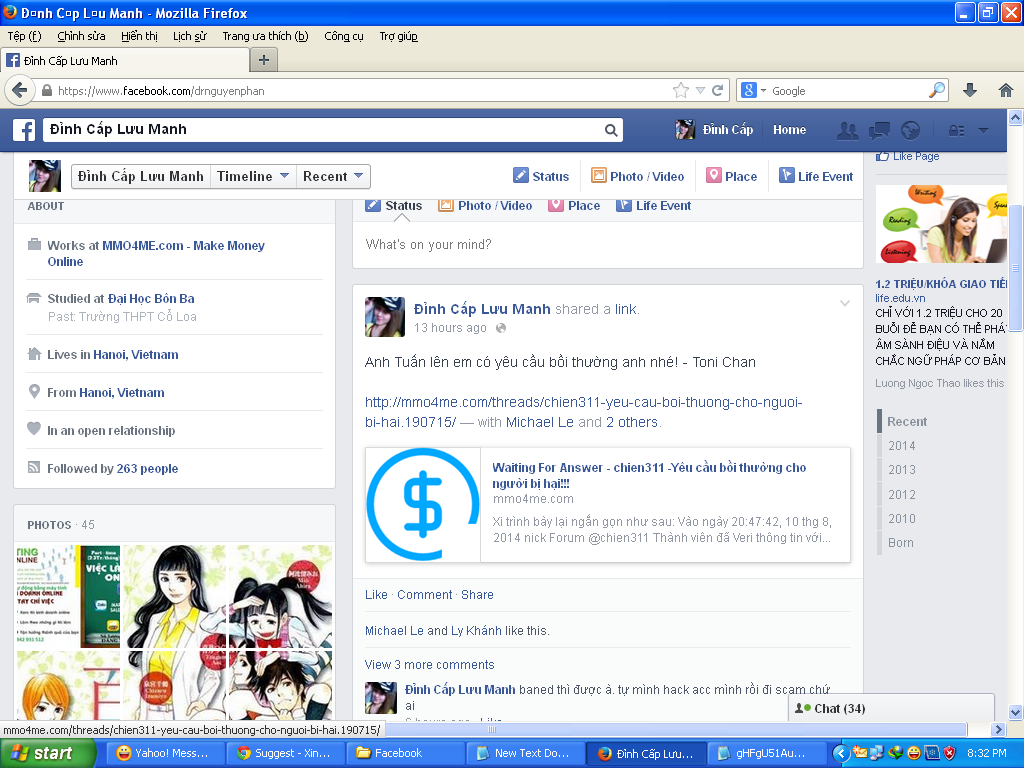Open the Timeline dropdown
This screenshot has width=1024, height=768.
tap(253, 176)
